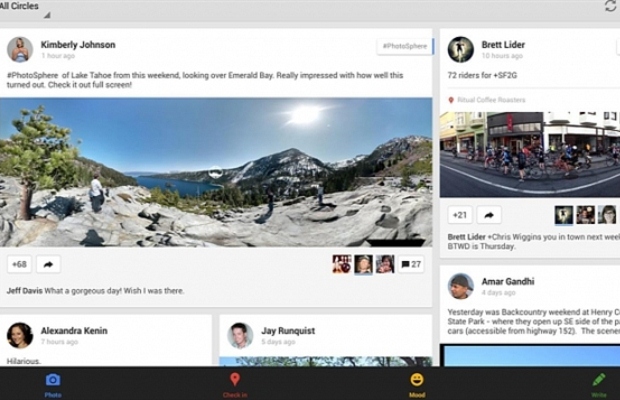Image resolution: width=620 pixels, height=400 pixels.
Task: Click the 'Hilarious.' post text
Action: pyautogui.click(x=23, y=361)
